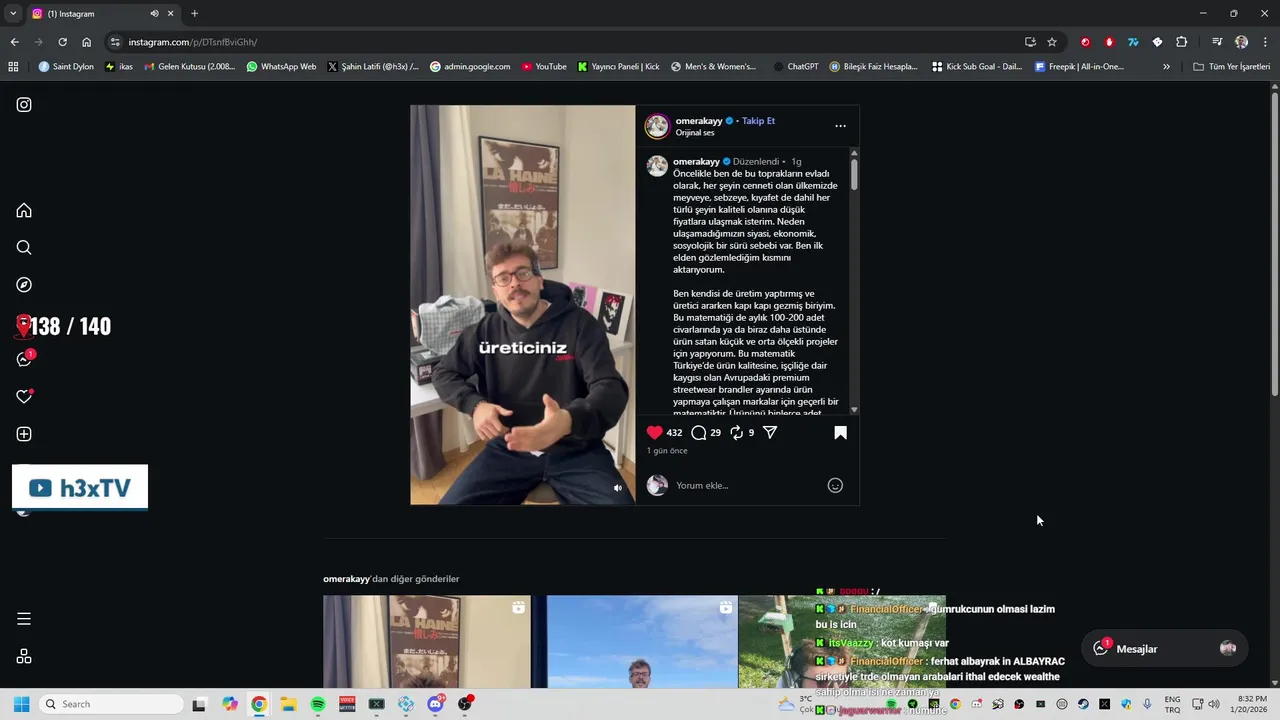Open Tüm Yer İşaretleri folder

click(x=1231, y=67)
